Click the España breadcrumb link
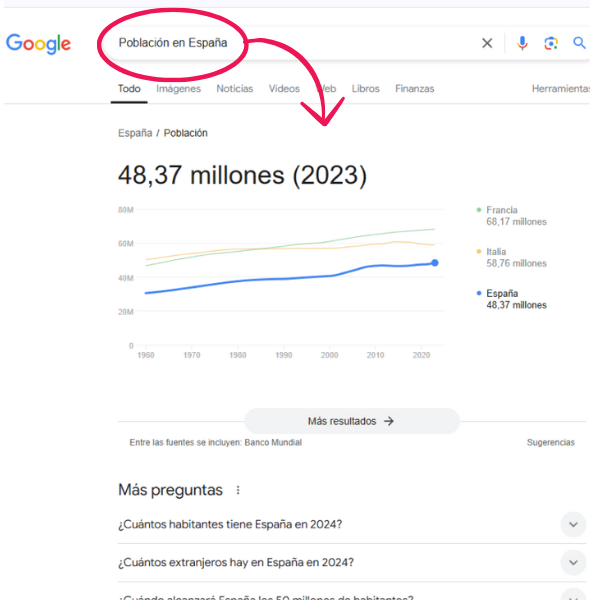The width and height of the screenshot is (590, 600). point(135,133)
